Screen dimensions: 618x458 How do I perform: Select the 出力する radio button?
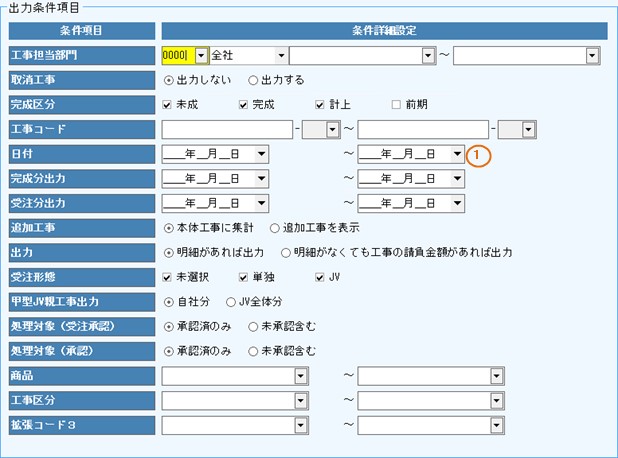[x=253, y=79]
